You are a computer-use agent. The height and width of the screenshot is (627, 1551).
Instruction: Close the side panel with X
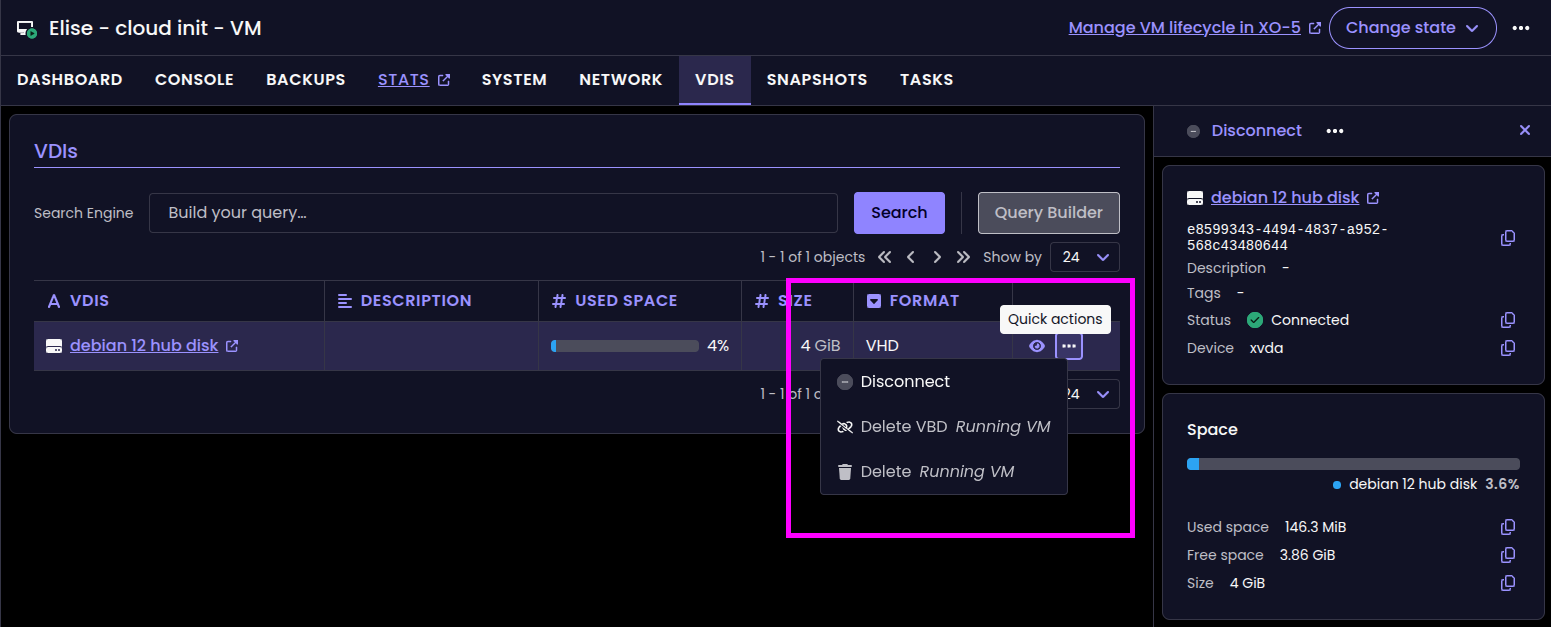(x=1525, y=130)
